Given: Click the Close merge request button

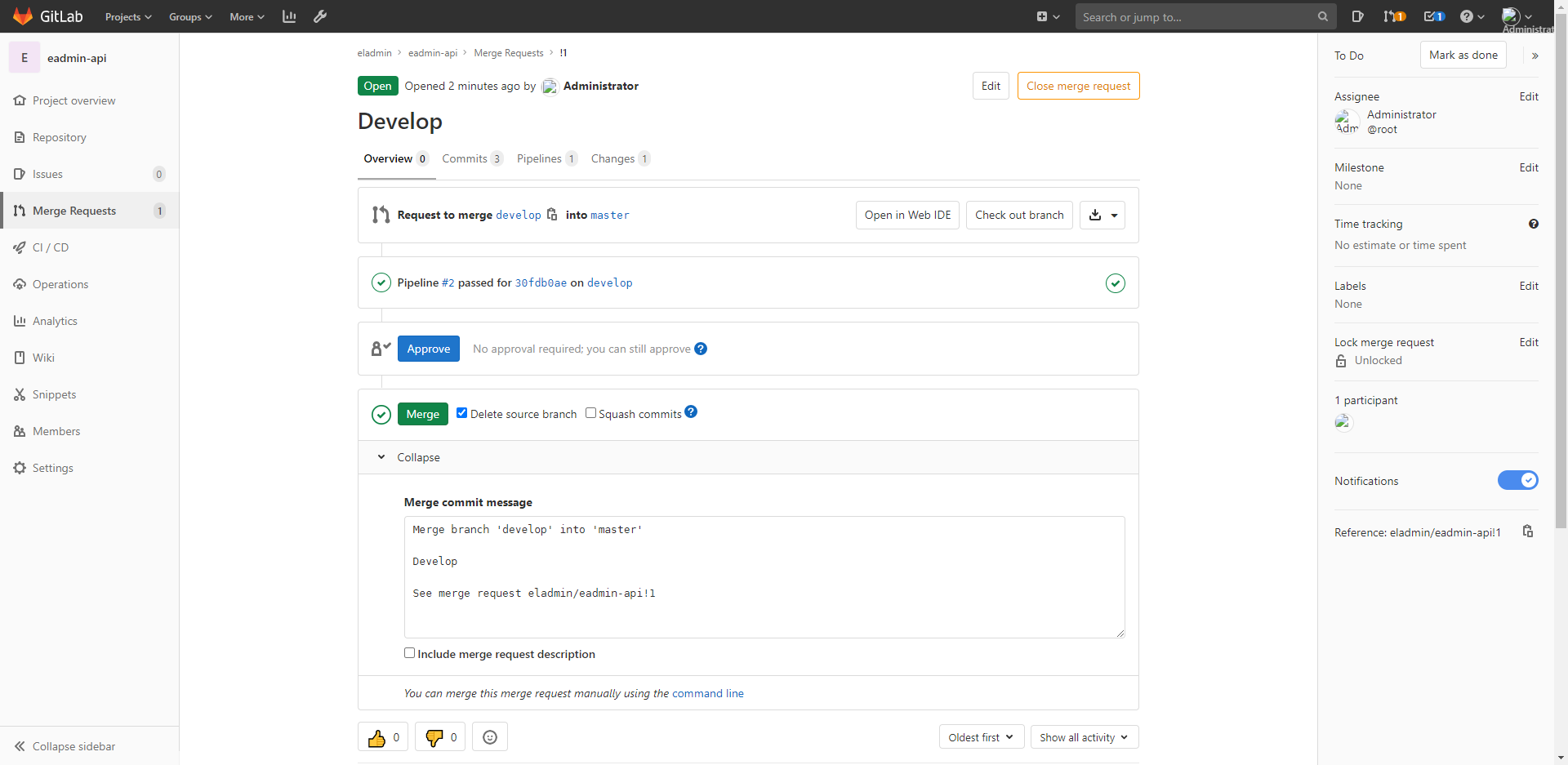Looking at the screenshot, I should [1078, 86].
